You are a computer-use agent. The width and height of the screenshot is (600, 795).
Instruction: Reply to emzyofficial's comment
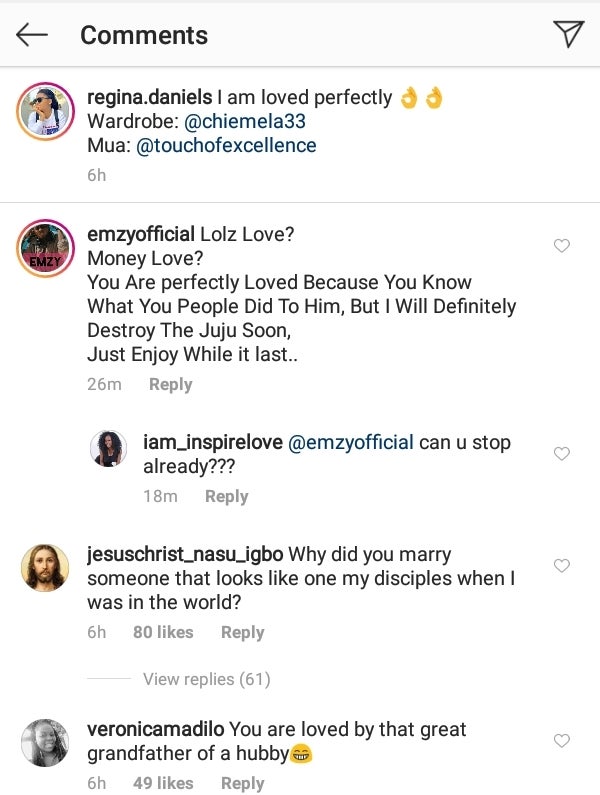[x=170, y=384]
